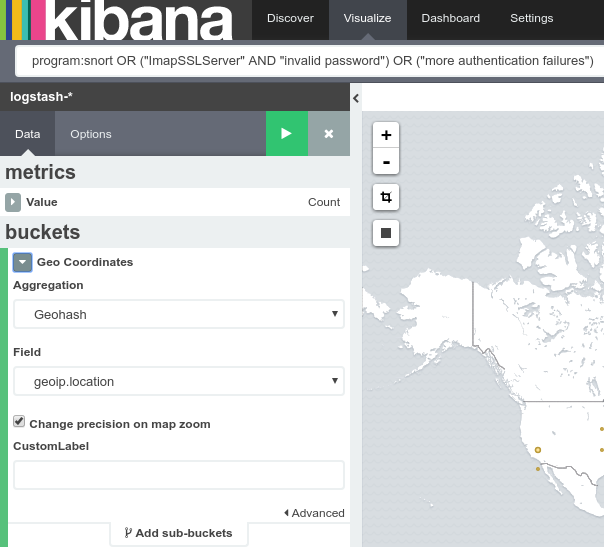This screenshot has height=547, width=604.
Task: Click Add sub-buckets button
Action: click(x=179, y=533)
